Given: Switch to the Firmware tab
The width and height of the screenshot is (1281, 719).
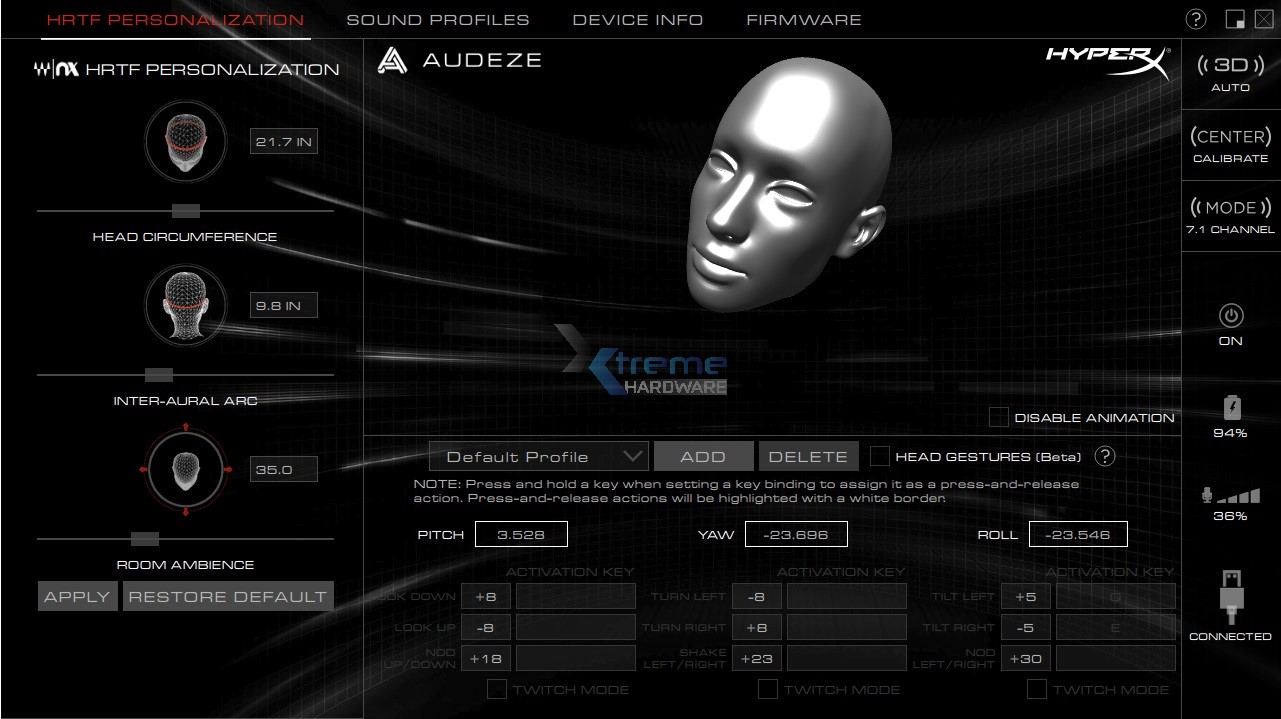Looking at the screenshot, I should [x=803, y=19].
